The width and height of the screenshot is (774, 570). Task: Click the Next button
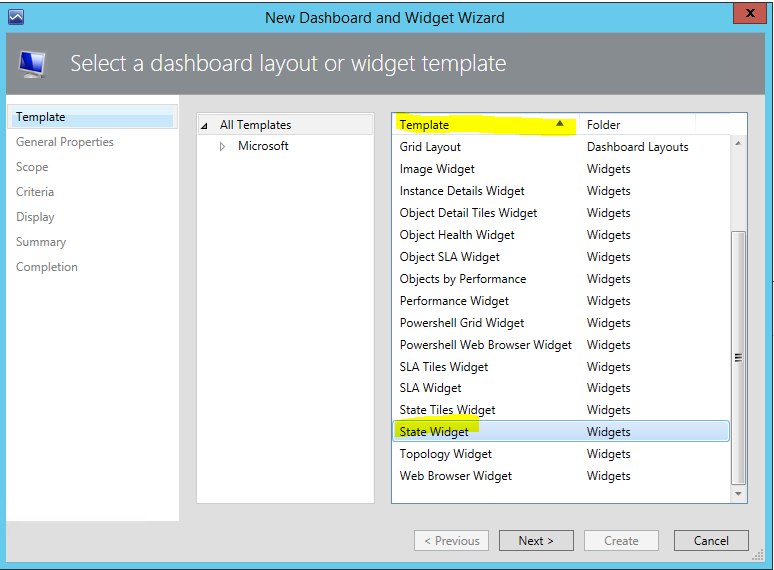pyautogui.click(x=536, y=541)
